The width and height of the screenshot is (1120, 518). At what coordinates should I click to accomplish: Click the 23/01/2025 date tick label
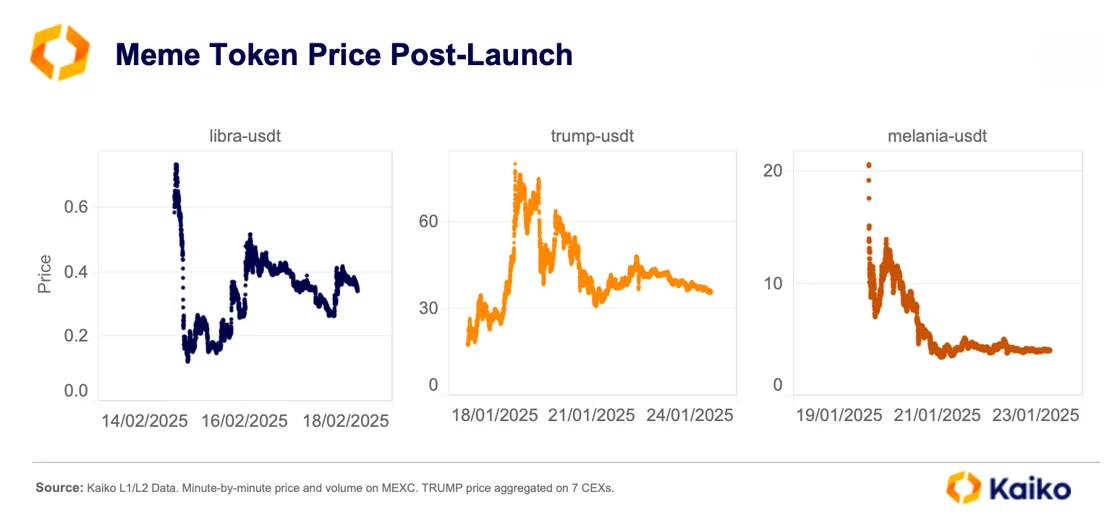tap(1036, 415)
